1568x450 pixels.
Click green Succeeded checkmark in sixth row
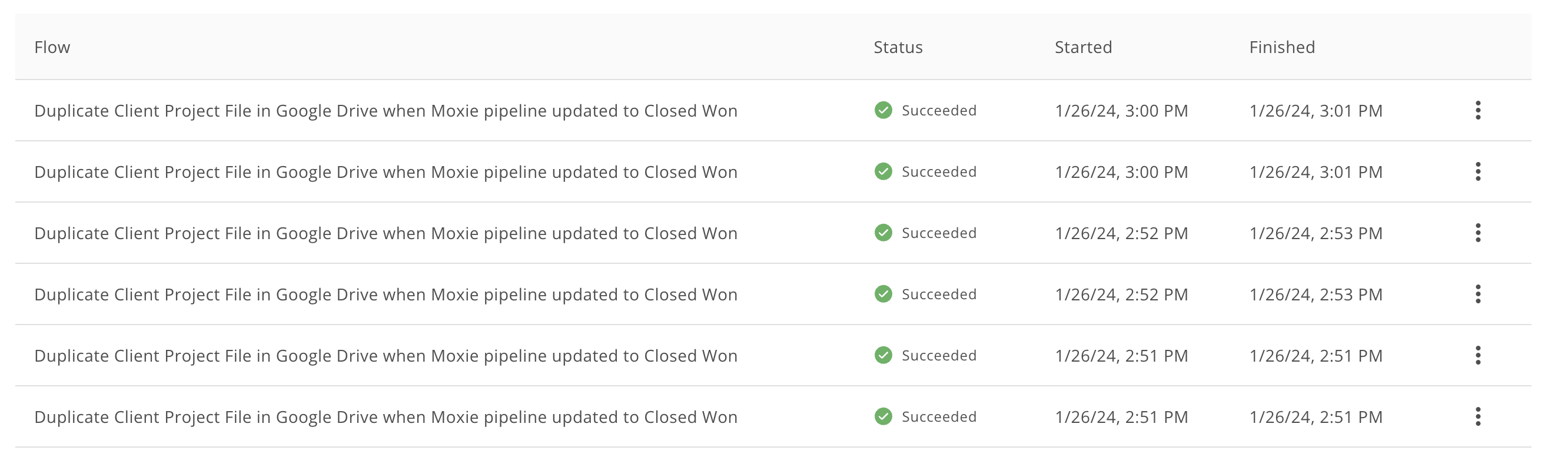coord(883,416)
